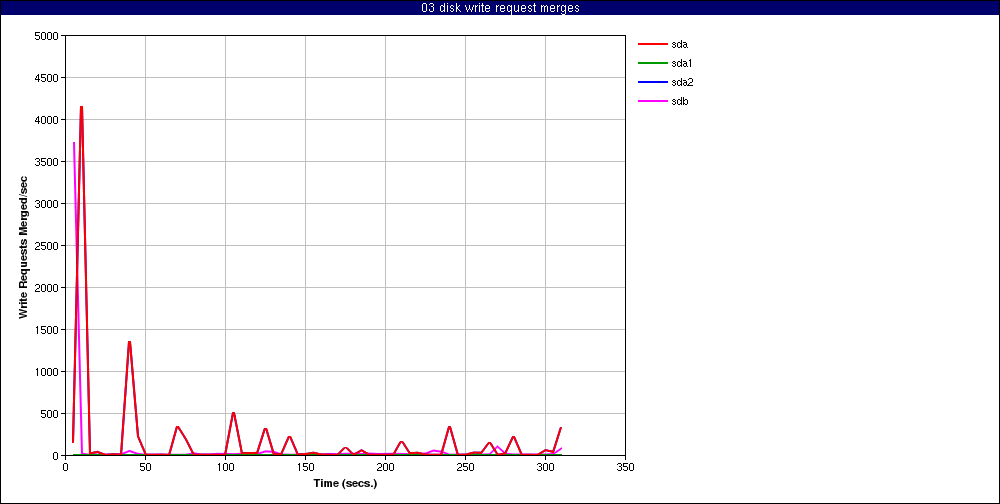
Task: Click the 300 x-axis tick label
Action: 545,467
